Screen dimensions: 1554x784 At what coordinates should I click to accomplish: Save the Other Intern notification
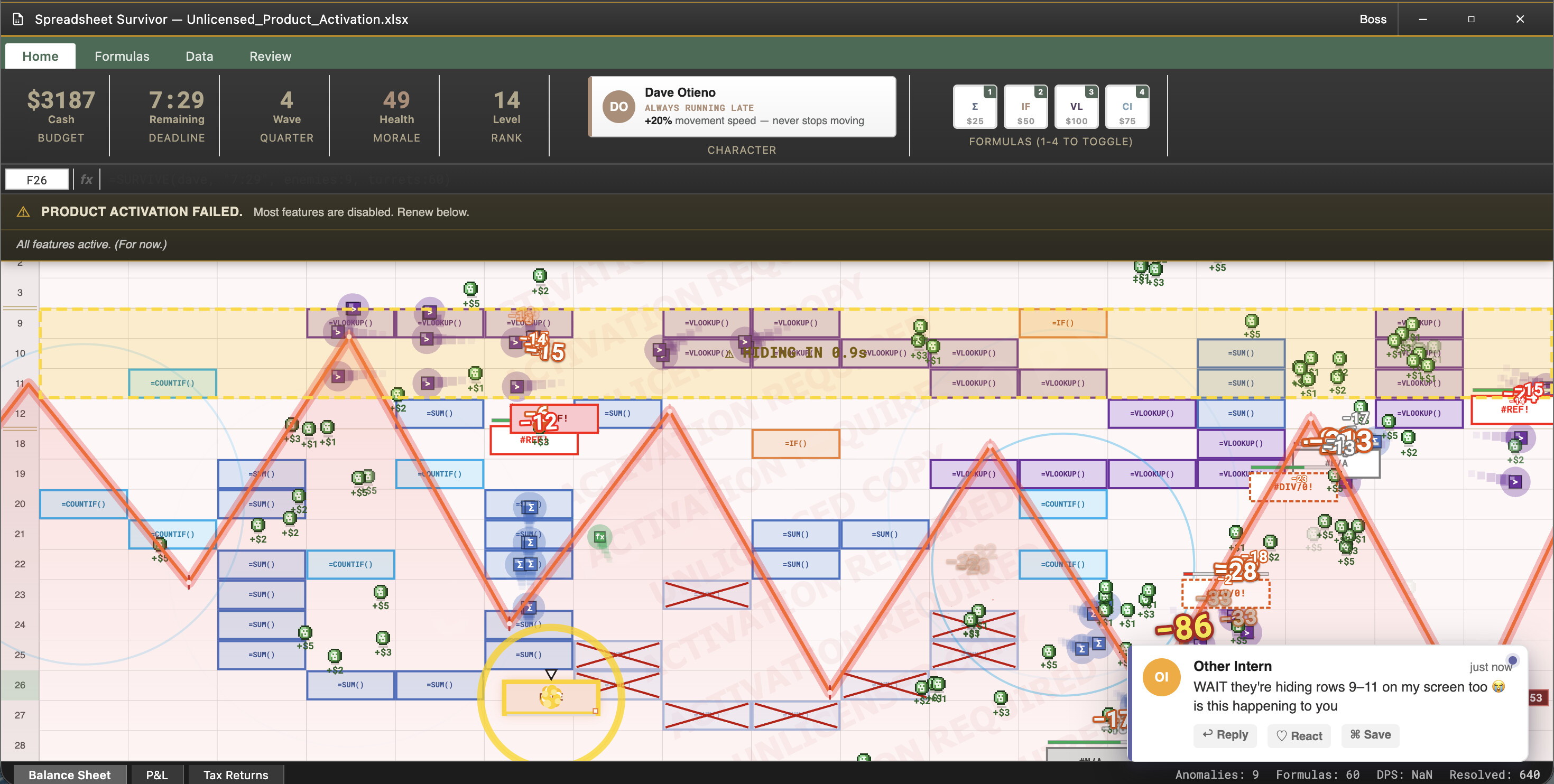[x=1370, y=734]
